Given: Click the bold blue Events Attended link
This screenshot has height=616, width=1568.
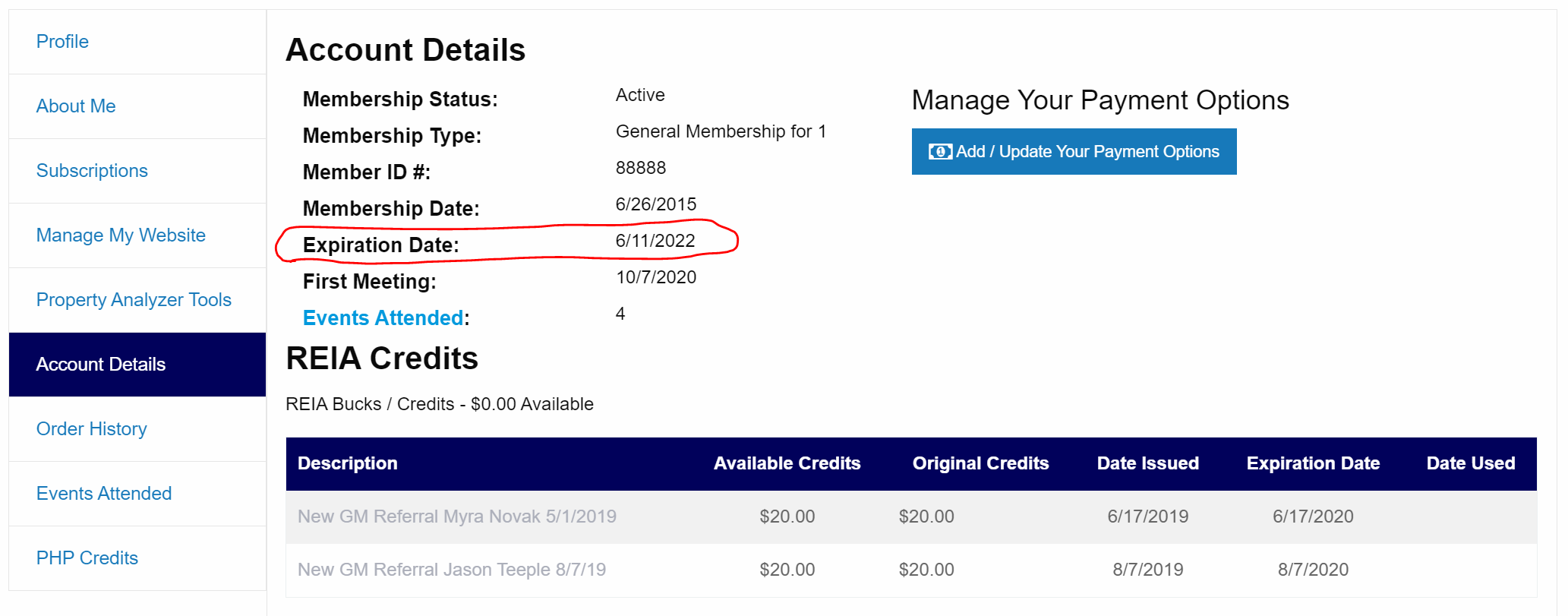Looking at the screenshot, I should (383, 318).
